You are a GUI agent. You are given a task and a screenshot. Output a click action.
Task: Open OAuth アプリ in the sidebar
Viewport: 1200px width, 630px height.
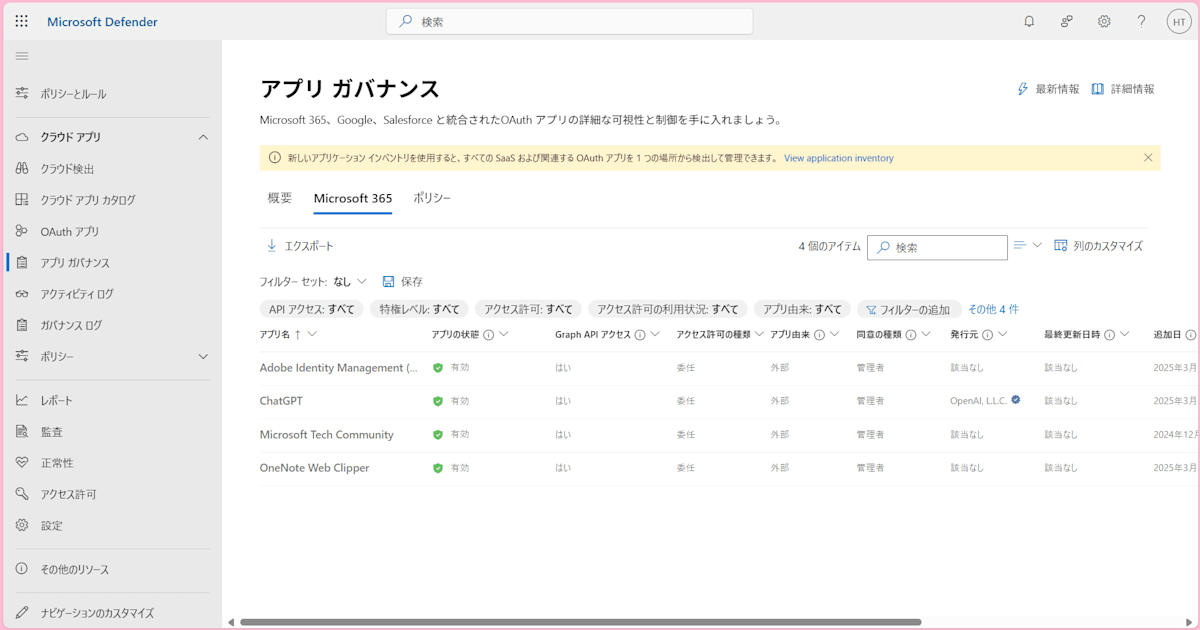coord(111,231)
